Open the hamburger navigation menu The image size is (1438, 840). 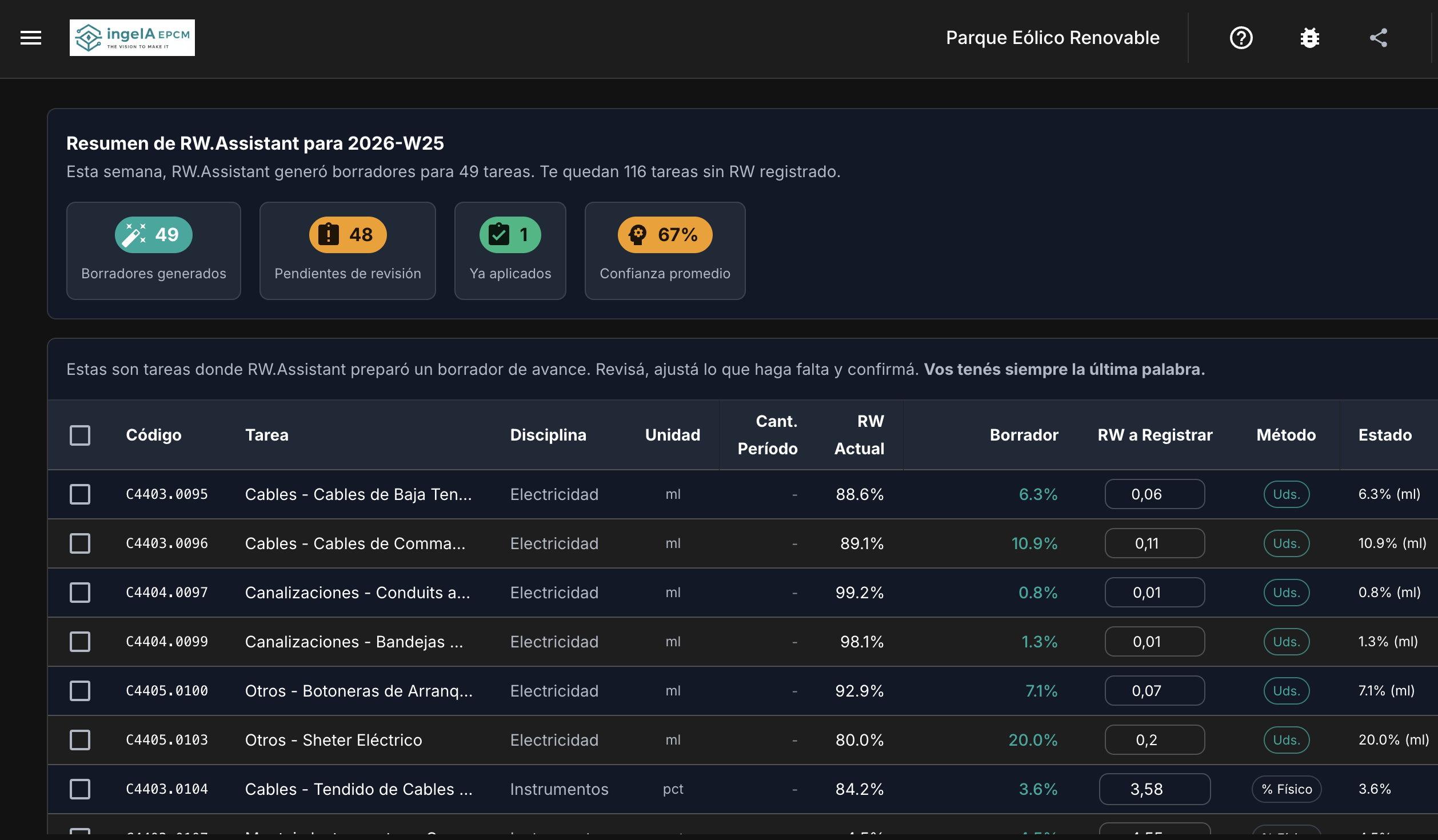pos(31,38)
